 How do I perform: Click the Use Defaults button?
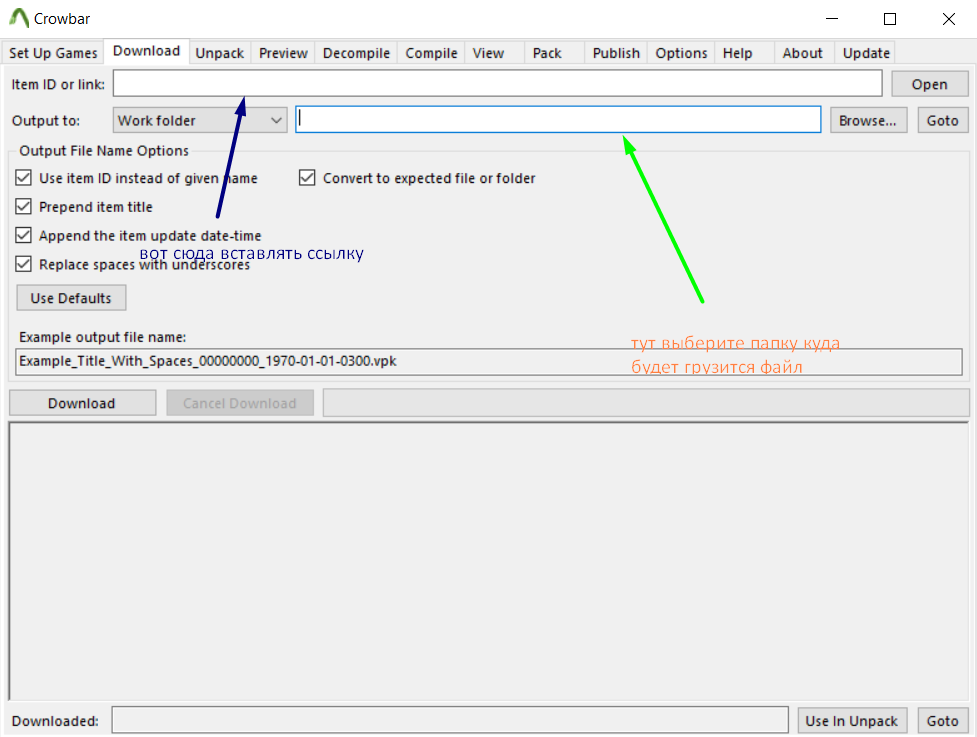[x=71, y=298]
